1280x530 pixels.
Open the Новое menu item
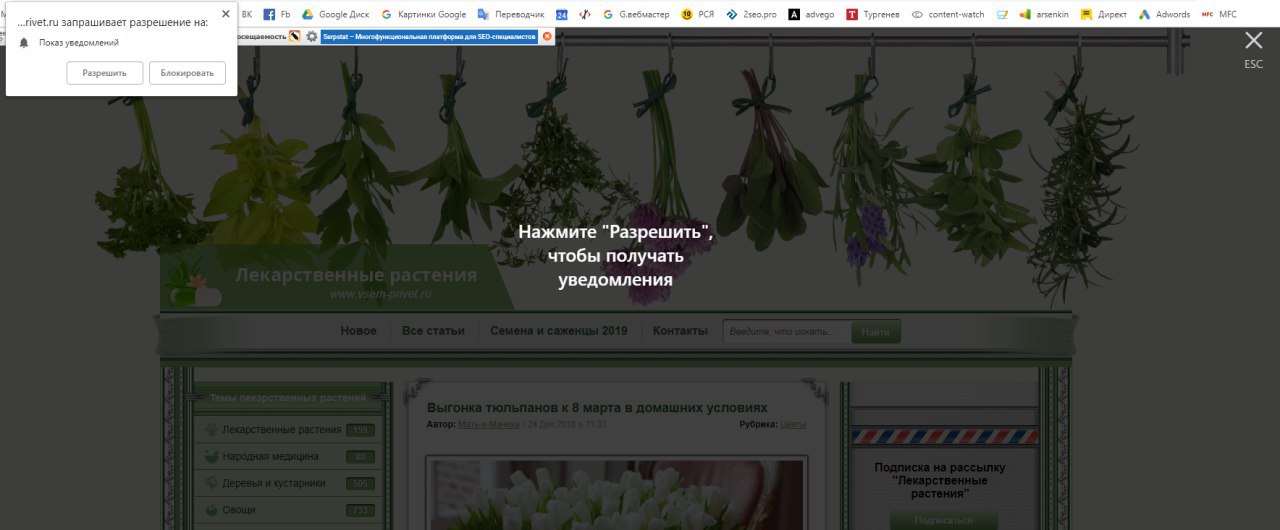358,331
